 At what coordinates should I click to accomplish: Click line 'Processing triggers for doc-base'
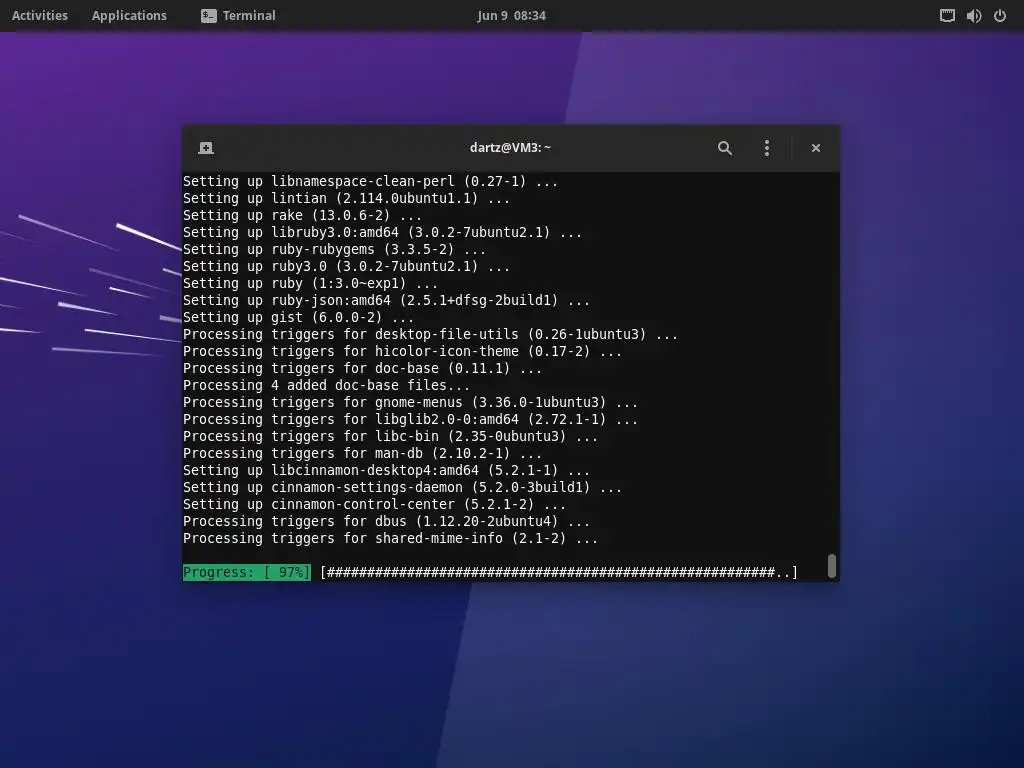pyautogui.click(x=362, y=368)
